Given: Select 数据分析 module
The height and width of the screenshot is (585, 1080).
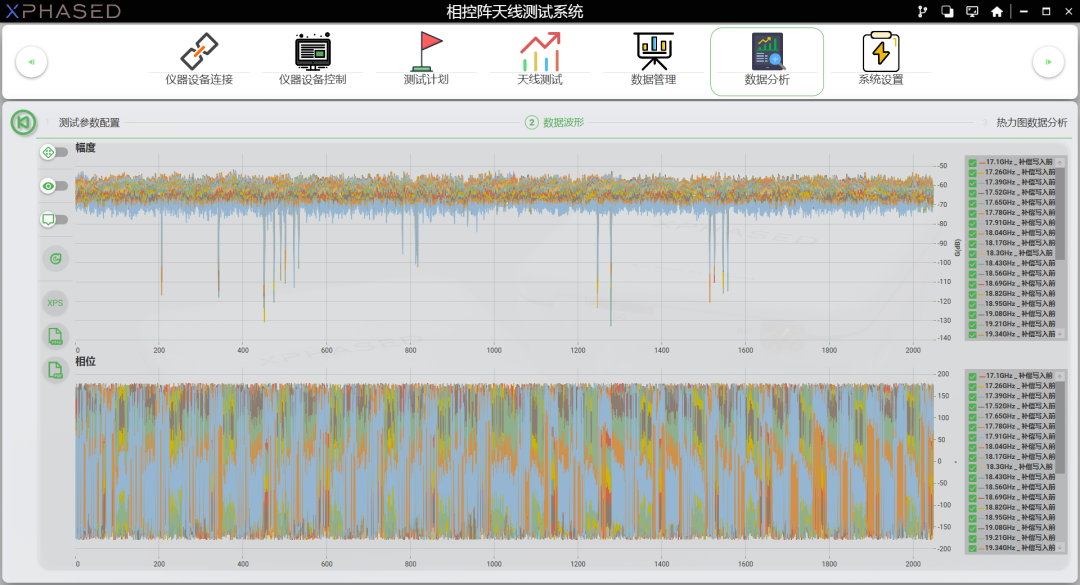Looking at the screenshot, I should 767,61.
